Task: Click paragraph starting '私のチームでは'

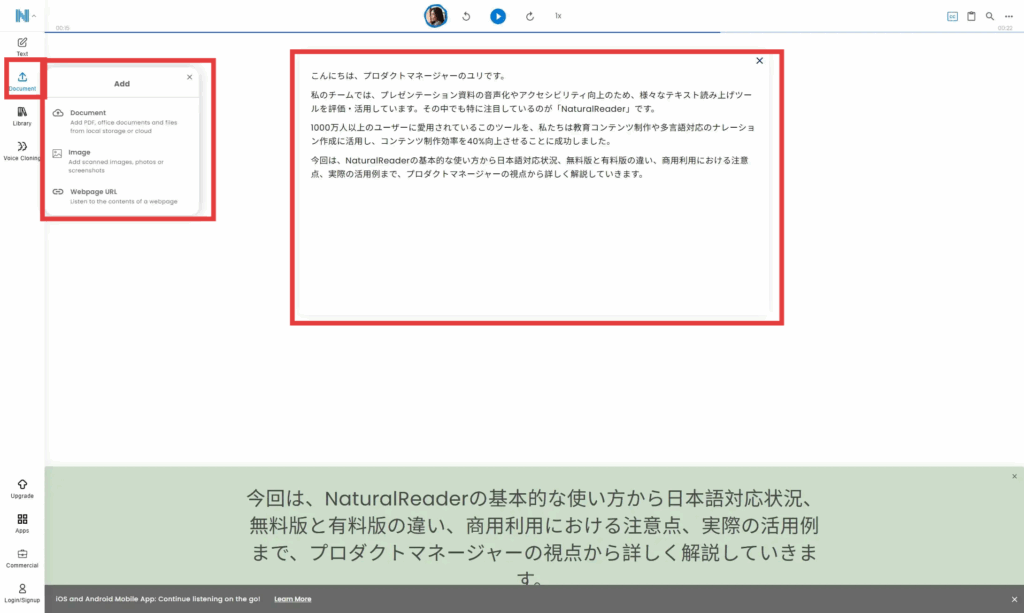Action: pyautogui.click(x=532, y=102)
